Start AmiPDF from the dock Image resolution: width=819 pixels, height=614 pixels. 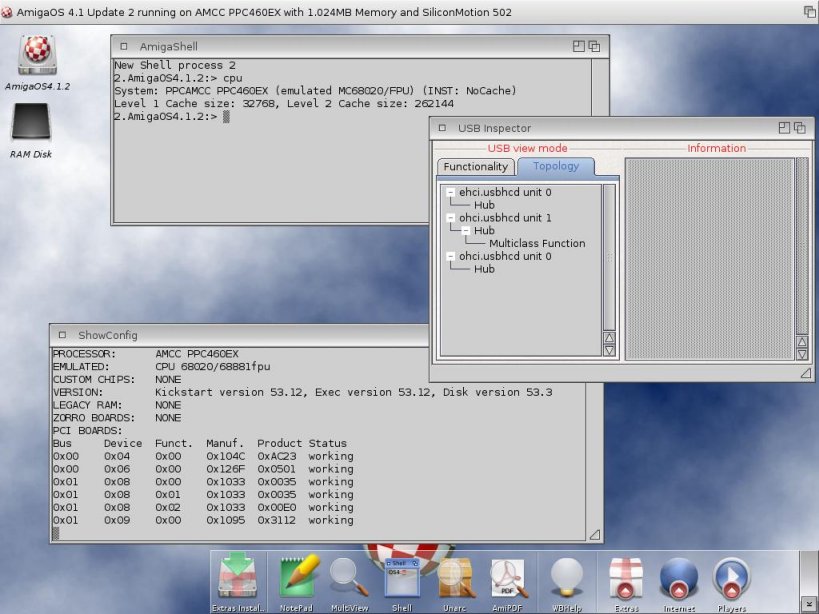pos(507,578)
